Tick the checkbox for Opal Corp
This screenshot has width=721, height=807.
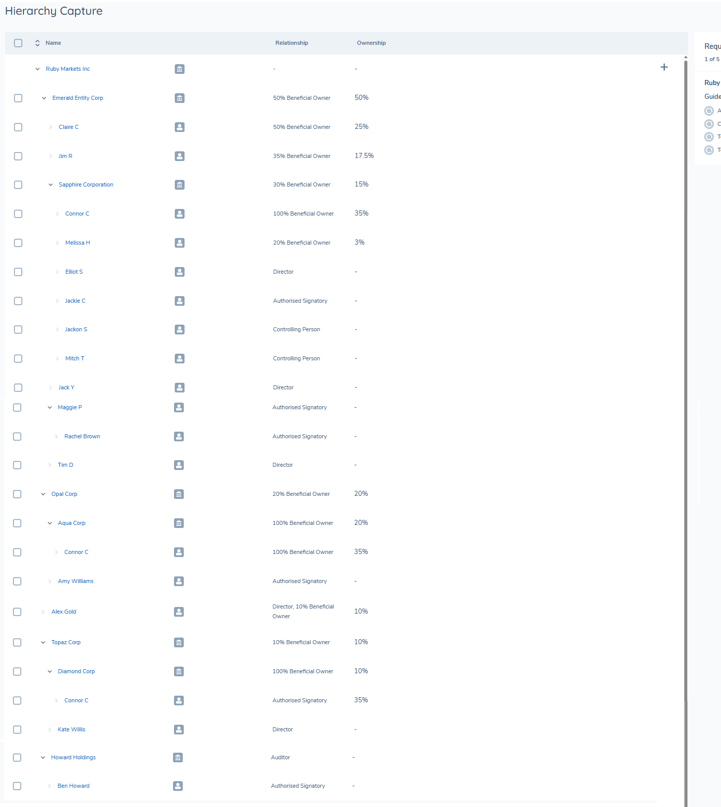point(17,494)
